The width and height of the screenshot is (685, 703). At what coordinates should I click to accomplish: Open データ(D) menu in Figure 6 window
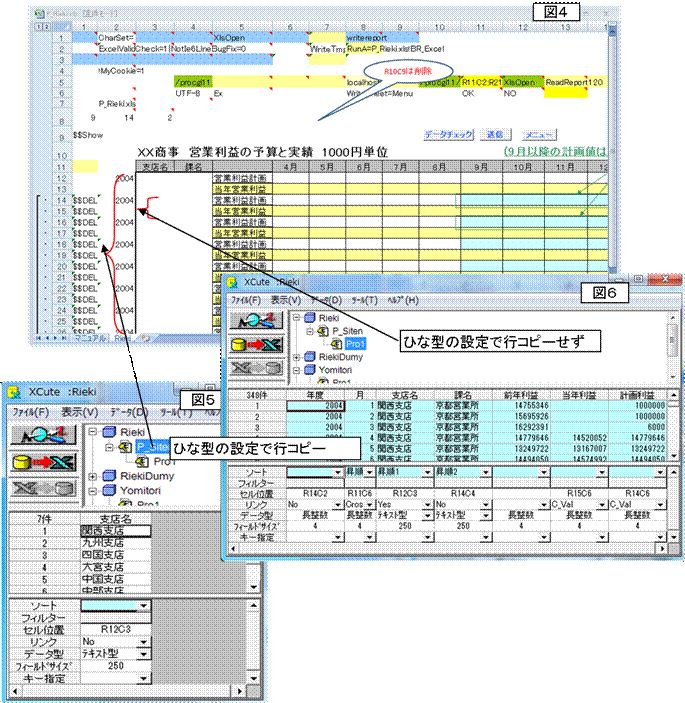coord(326,300)
